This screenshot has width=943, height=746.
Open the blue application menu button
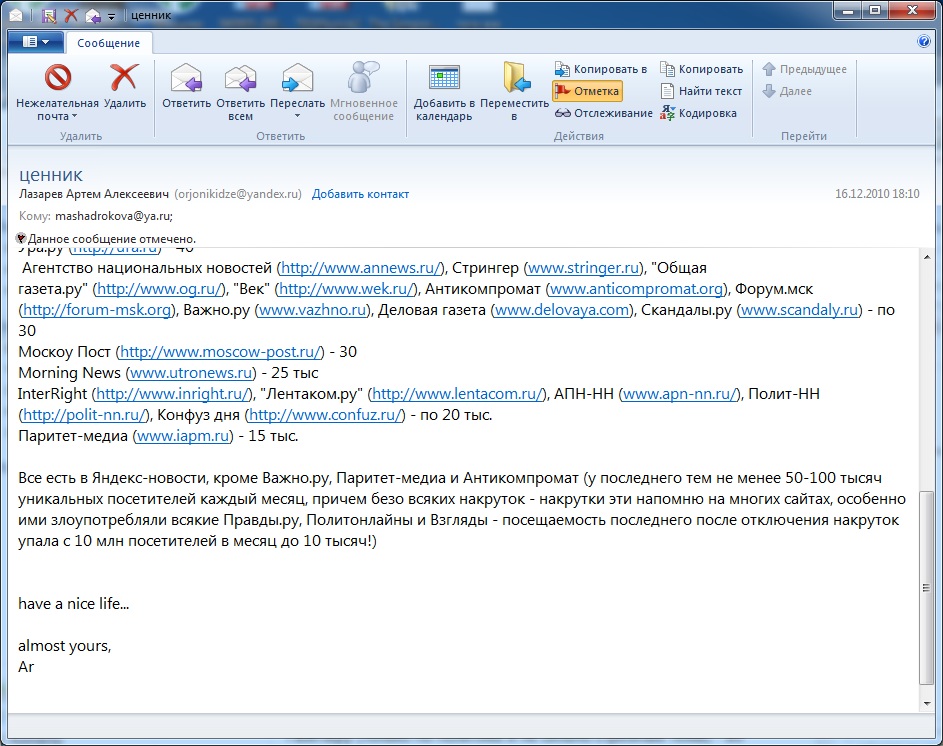[35, 42]
